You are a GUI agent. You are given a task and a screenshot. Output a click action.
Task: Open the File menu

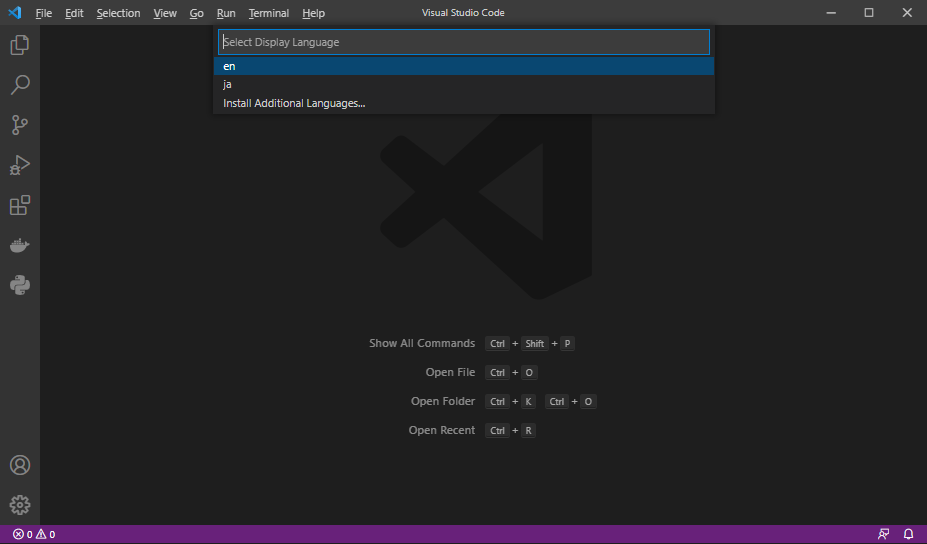point(44,13)
